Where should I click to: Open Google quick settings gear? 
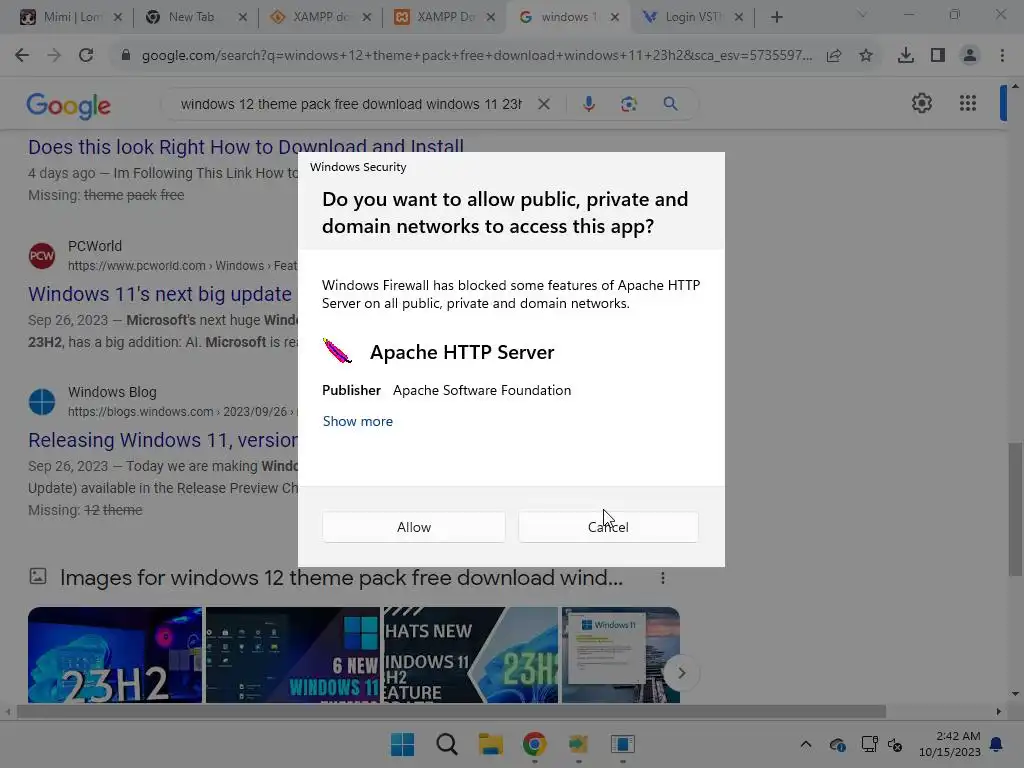point(921,103)
